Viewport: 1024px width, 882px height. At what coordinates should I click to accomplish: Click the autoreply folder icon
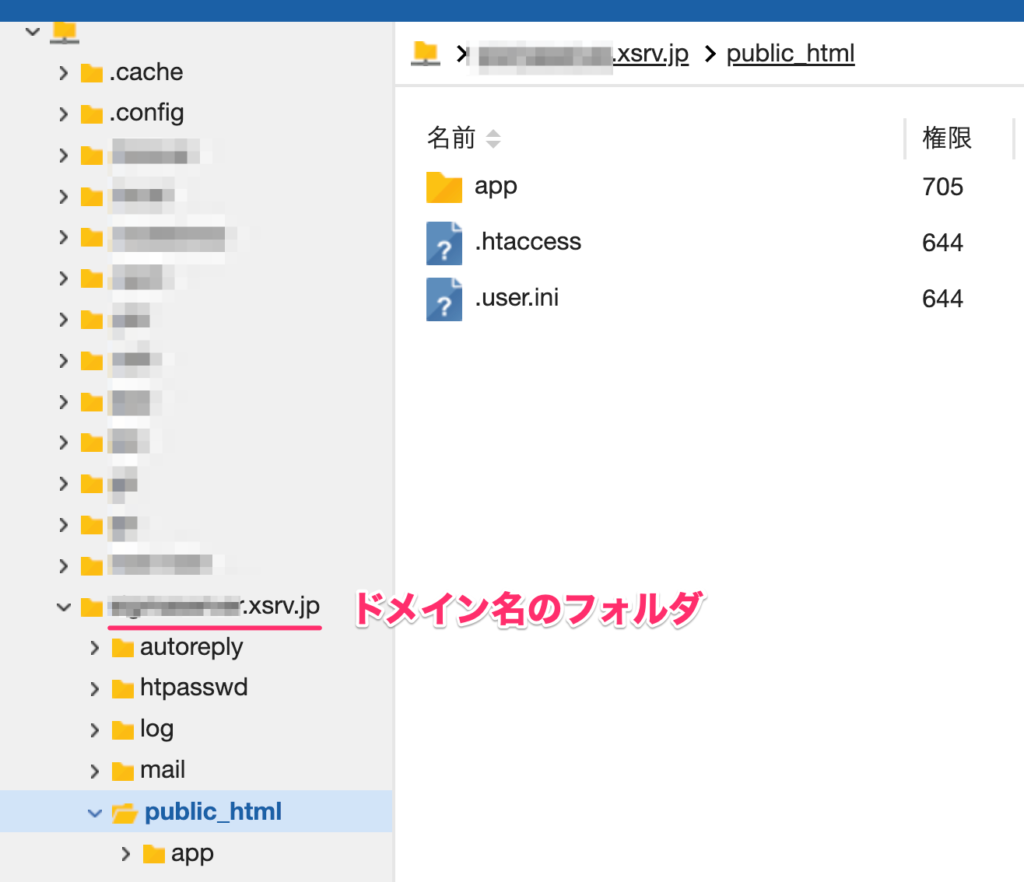[x=123, y=648]
